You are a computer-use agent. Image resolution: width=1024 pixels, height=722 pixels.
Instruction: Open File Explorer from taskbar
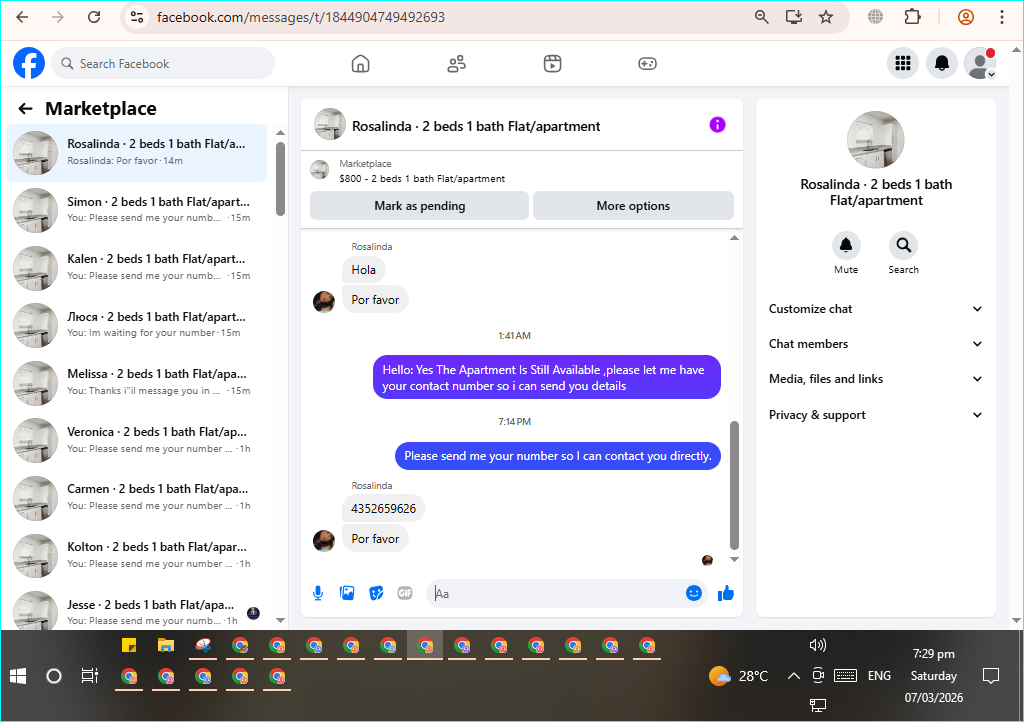tap(166, 646)
